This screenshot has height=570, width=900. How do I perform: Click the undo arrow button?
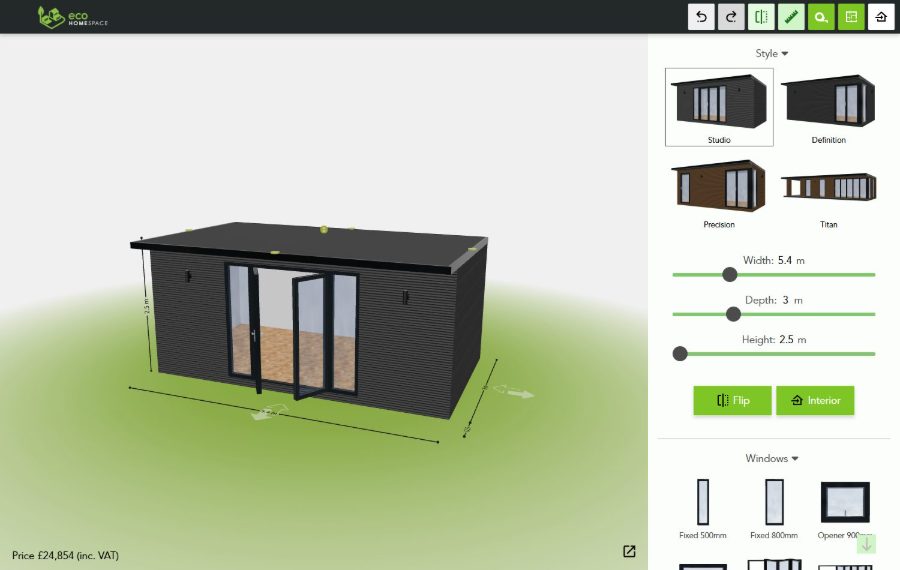[x=701, y=17]
